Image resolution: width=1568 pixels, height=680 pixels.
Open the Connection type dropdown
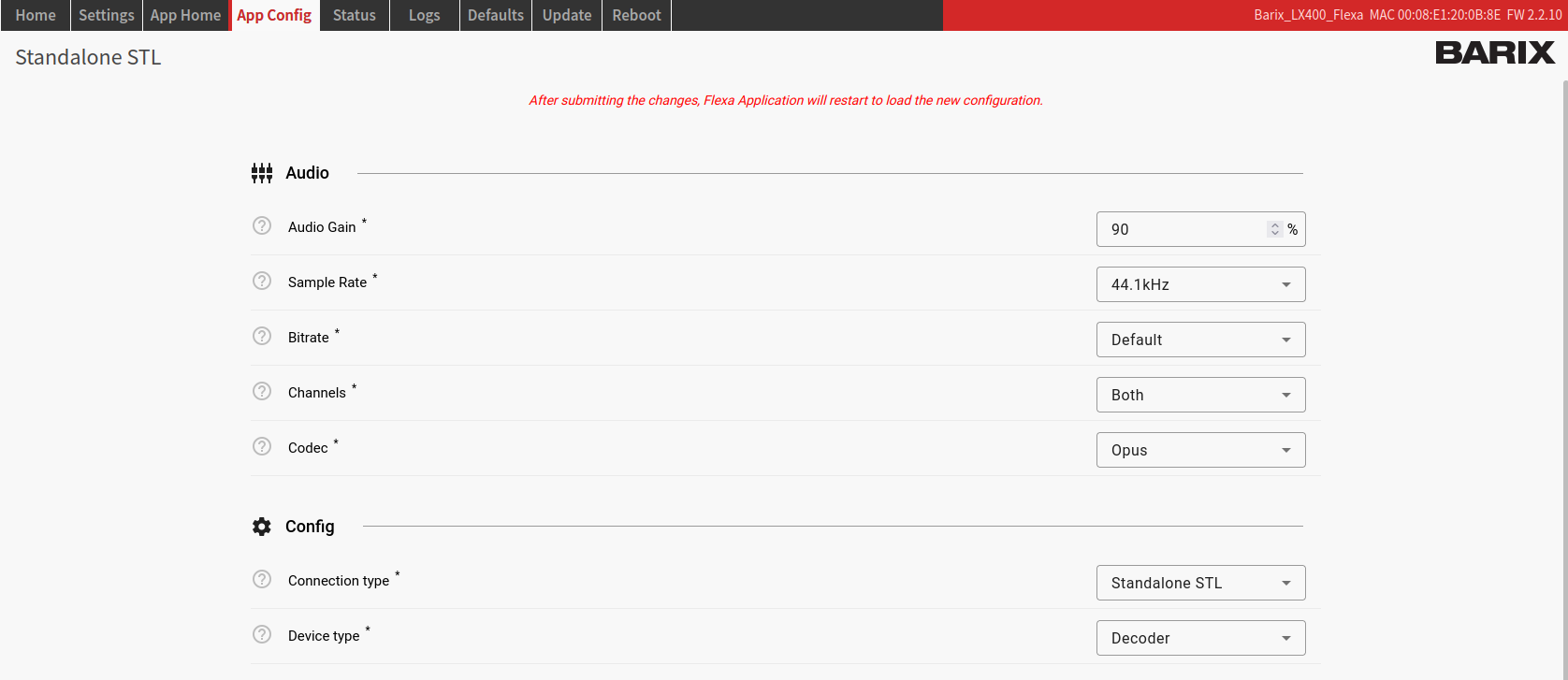pos(1200,583)
